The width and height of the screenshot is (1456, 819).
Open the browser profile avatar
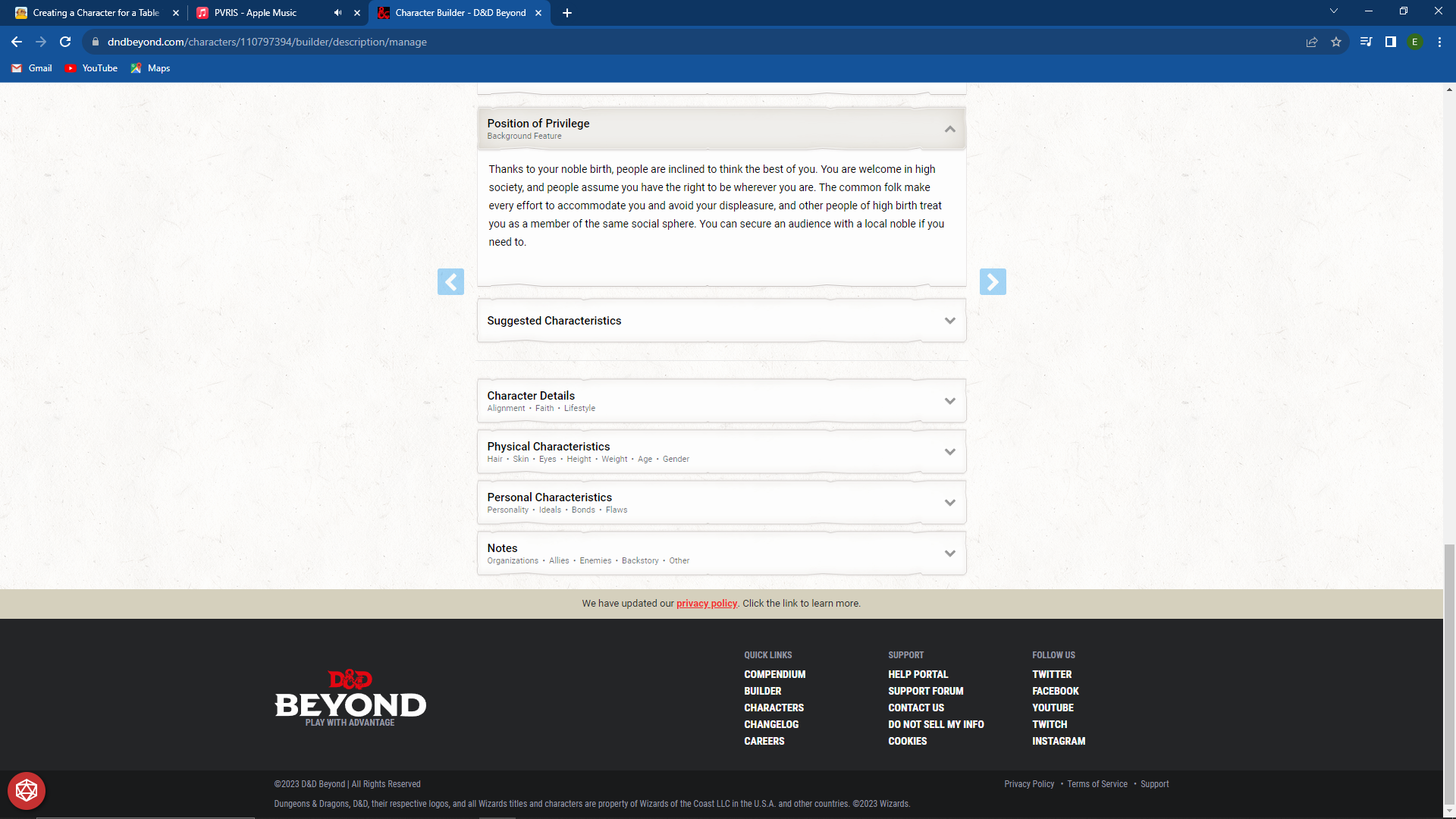1415,42
